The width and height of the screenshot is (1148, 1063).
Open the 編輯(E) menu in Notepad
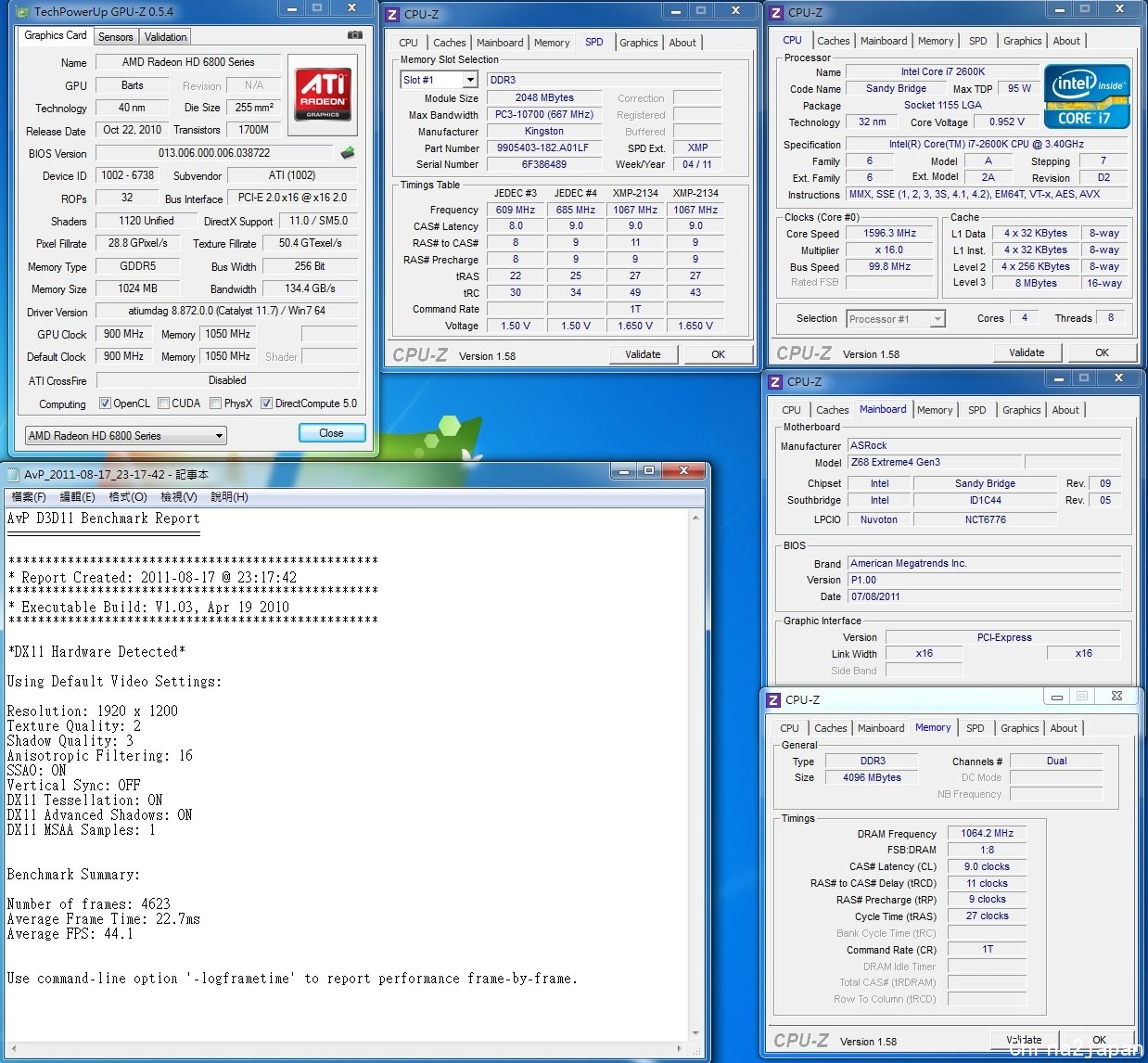[x=77, y=497]
